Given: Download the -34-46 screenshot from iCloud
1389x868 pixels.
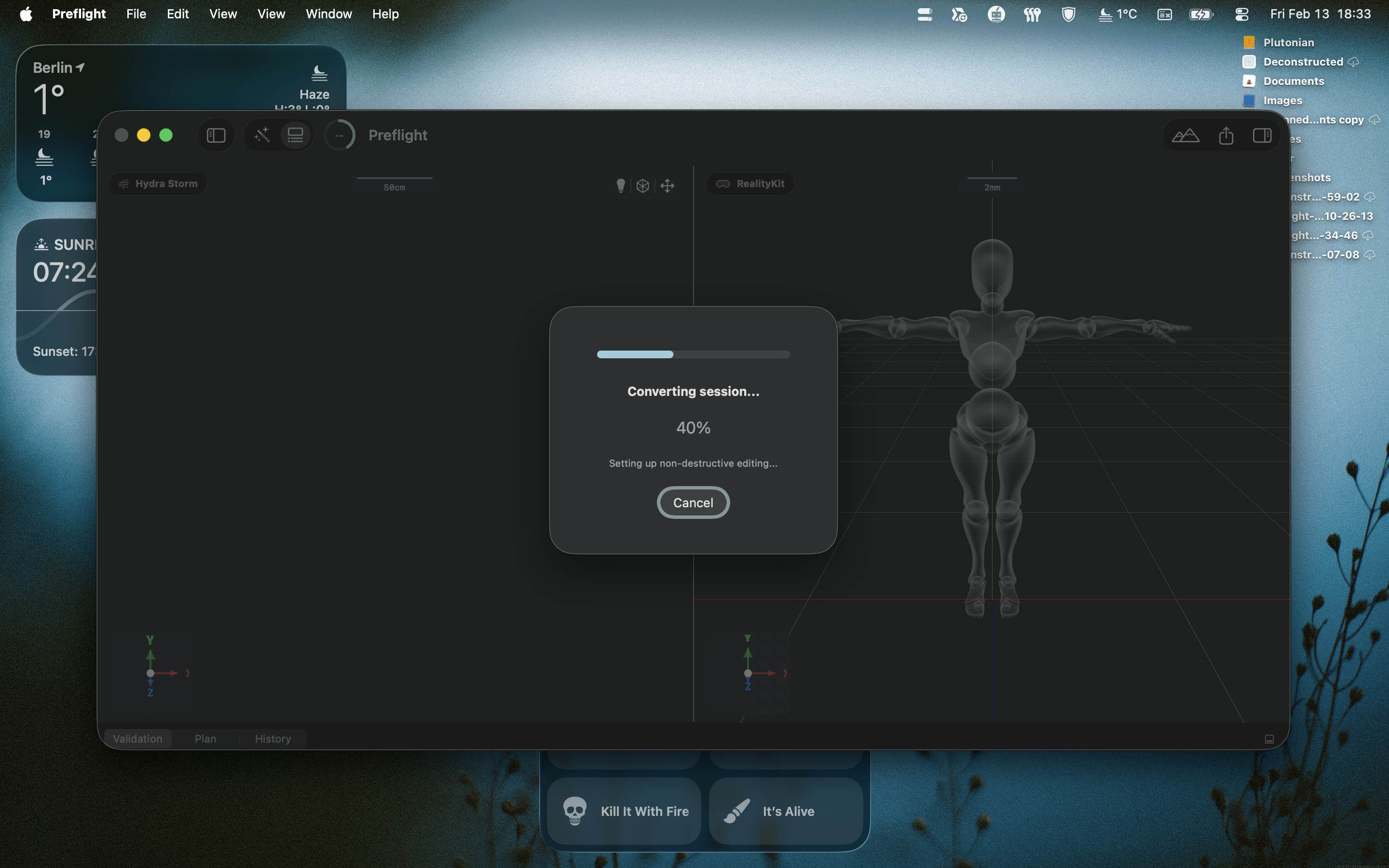Looking at the screenshot, I should coord(1368,235).
